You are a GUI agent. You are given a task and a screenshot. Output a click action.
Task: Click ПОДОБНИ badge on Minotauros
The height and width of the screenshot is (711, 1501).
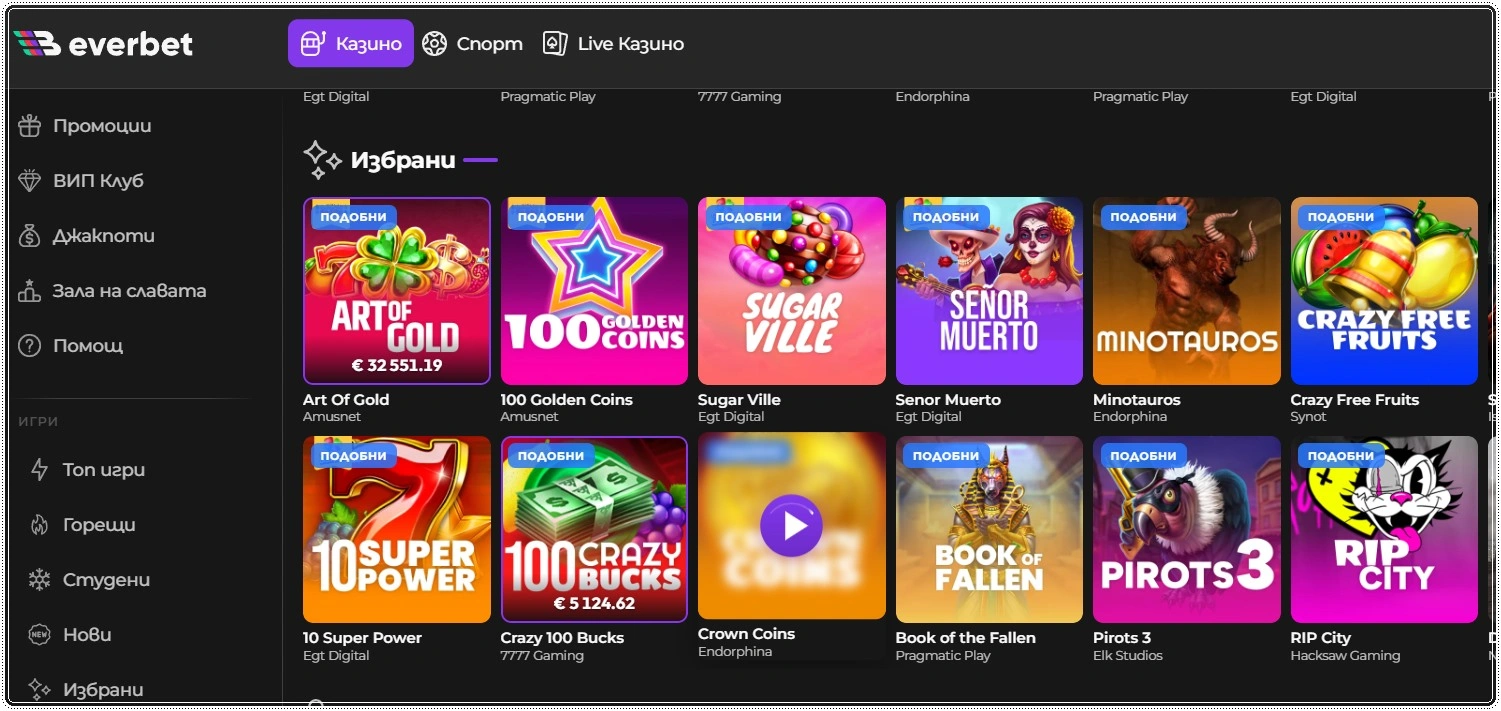[x=1144, y=217]
